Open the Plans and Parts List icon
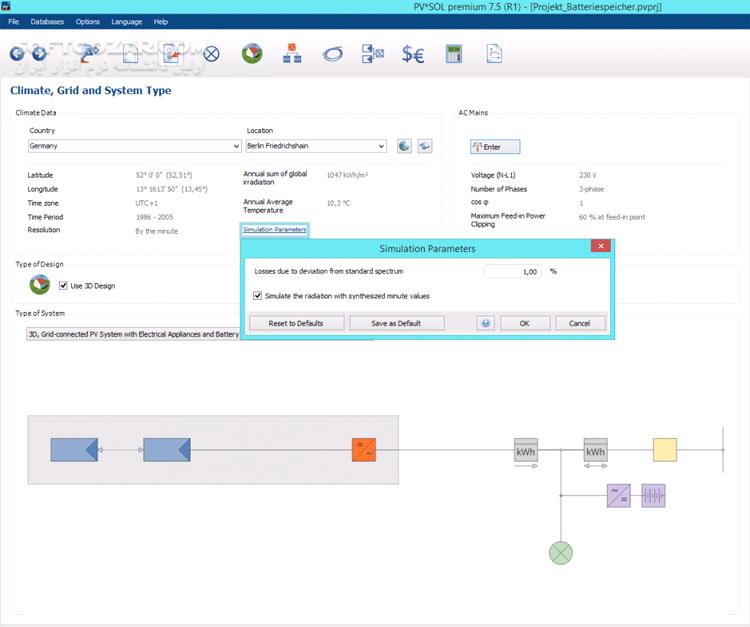The image size is (750, 627). (373, 54)
